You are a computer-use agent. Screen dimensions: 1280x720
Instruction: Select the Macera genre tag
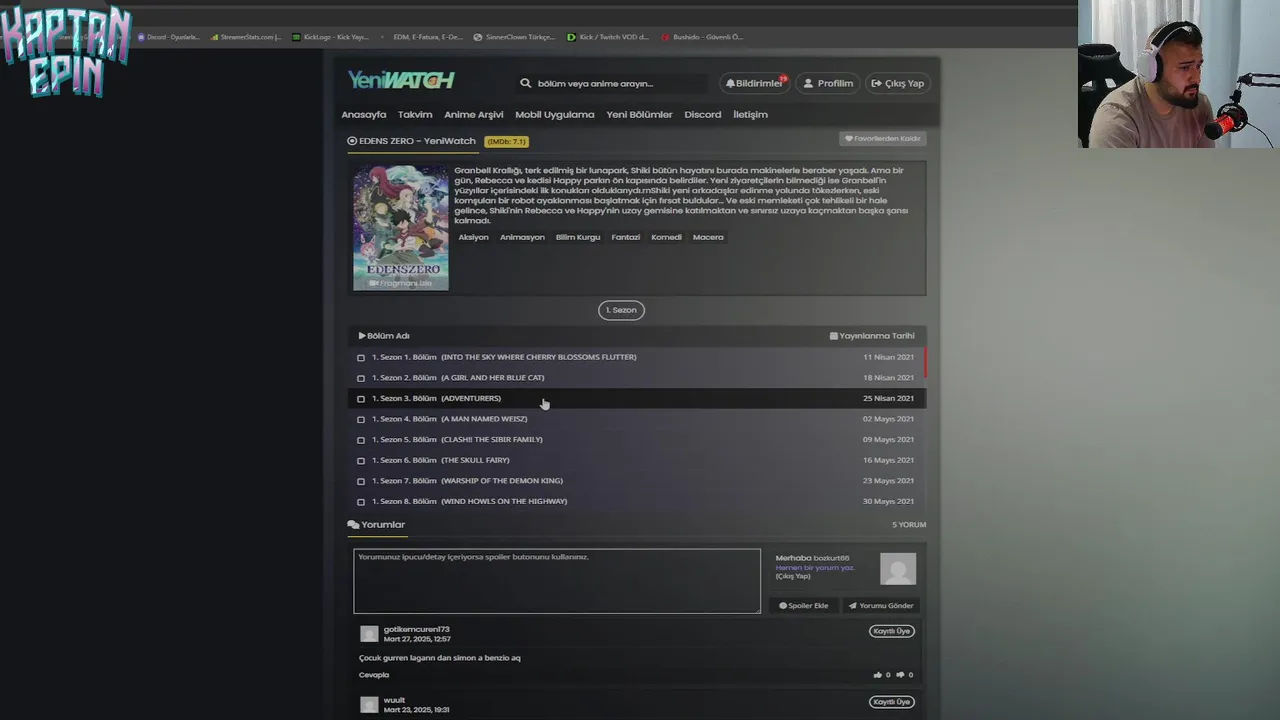click(x=708, y=237)
